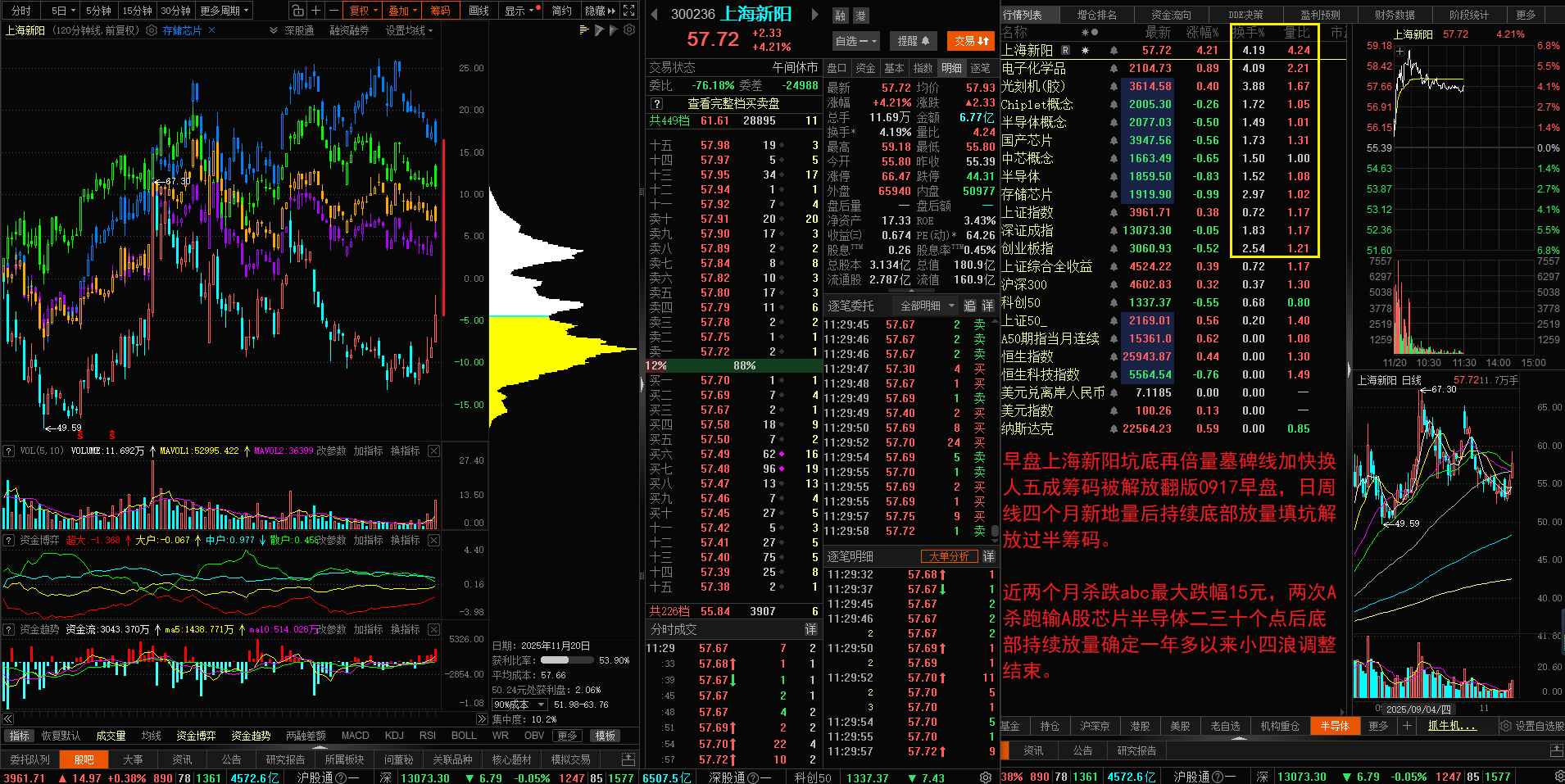Open chart settings gear at top-right of chart
Screen dimensions: 1565x784
(x=629, y=30)
